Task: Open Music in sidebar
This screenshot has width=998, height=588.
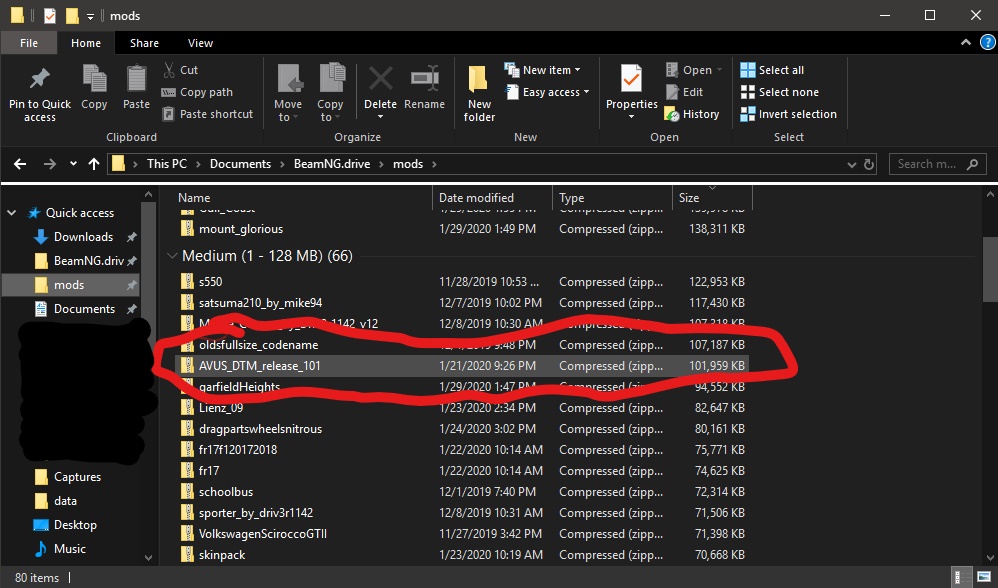Action: tap(60, 549)
